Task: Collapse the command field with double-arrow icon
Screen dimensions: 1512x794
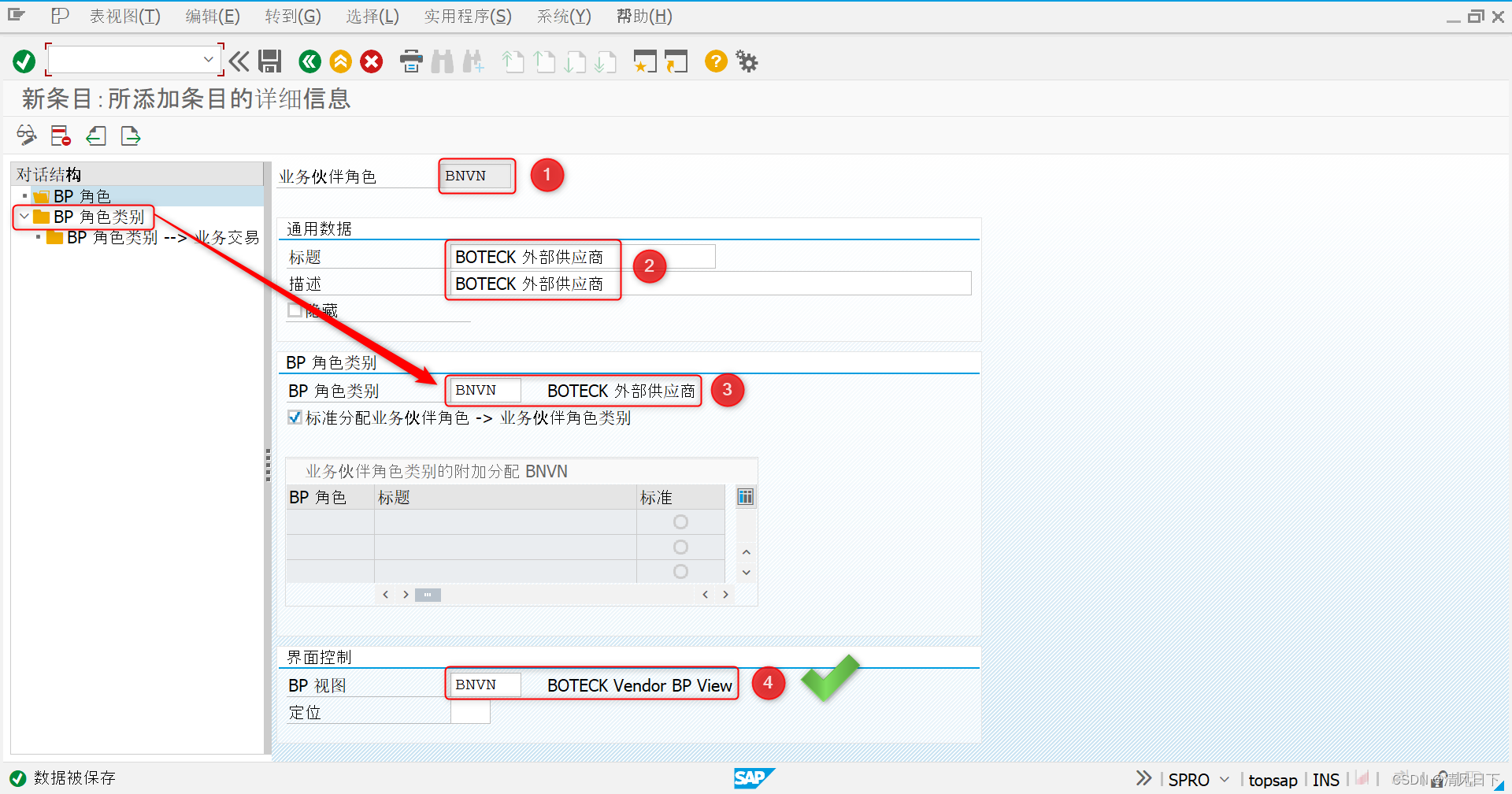Action: [239, 61]
